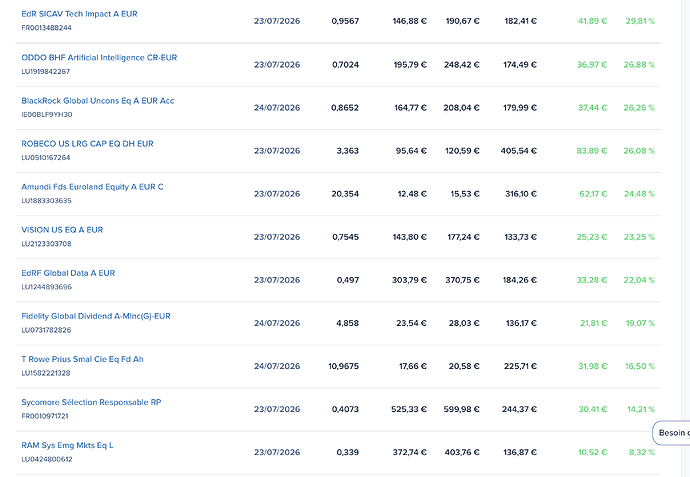690x477 pixels.
Task: Click the 20,354 units for Amundi
Action: tap(345, 194)
